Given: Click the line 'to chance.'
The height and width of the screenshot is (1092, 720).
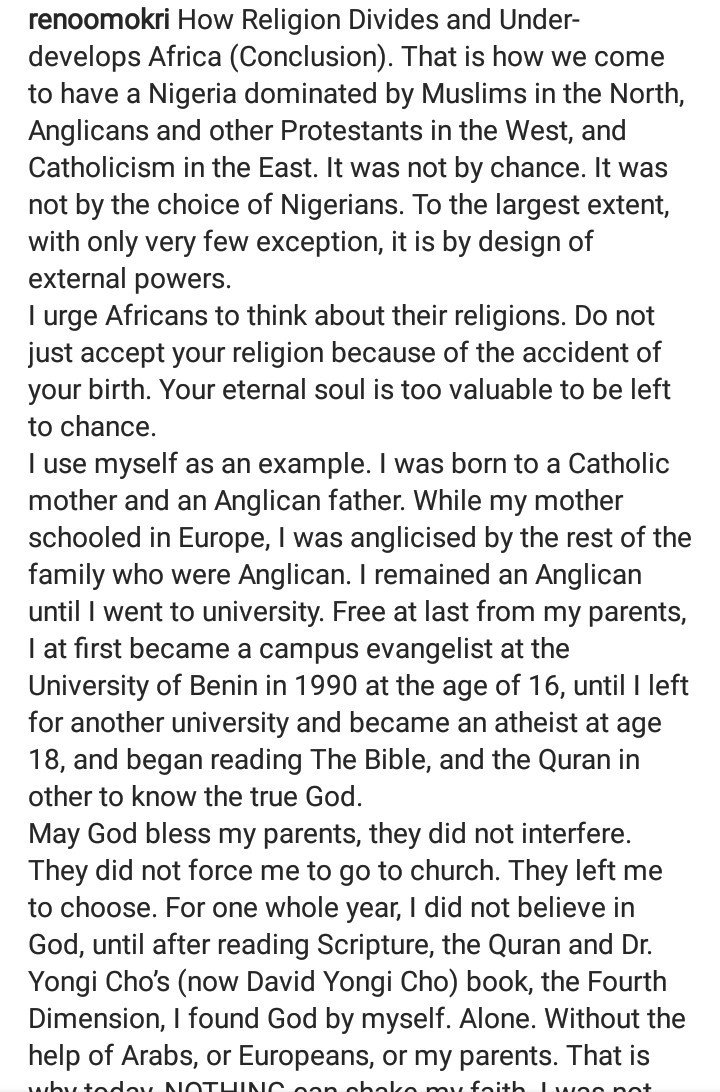Looking at the screenshot, I should (x=92, y=426).
